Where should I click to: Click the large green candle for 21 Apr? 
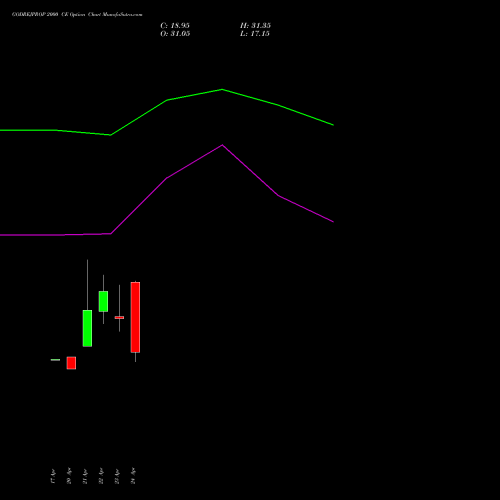(x=87, y=328)
